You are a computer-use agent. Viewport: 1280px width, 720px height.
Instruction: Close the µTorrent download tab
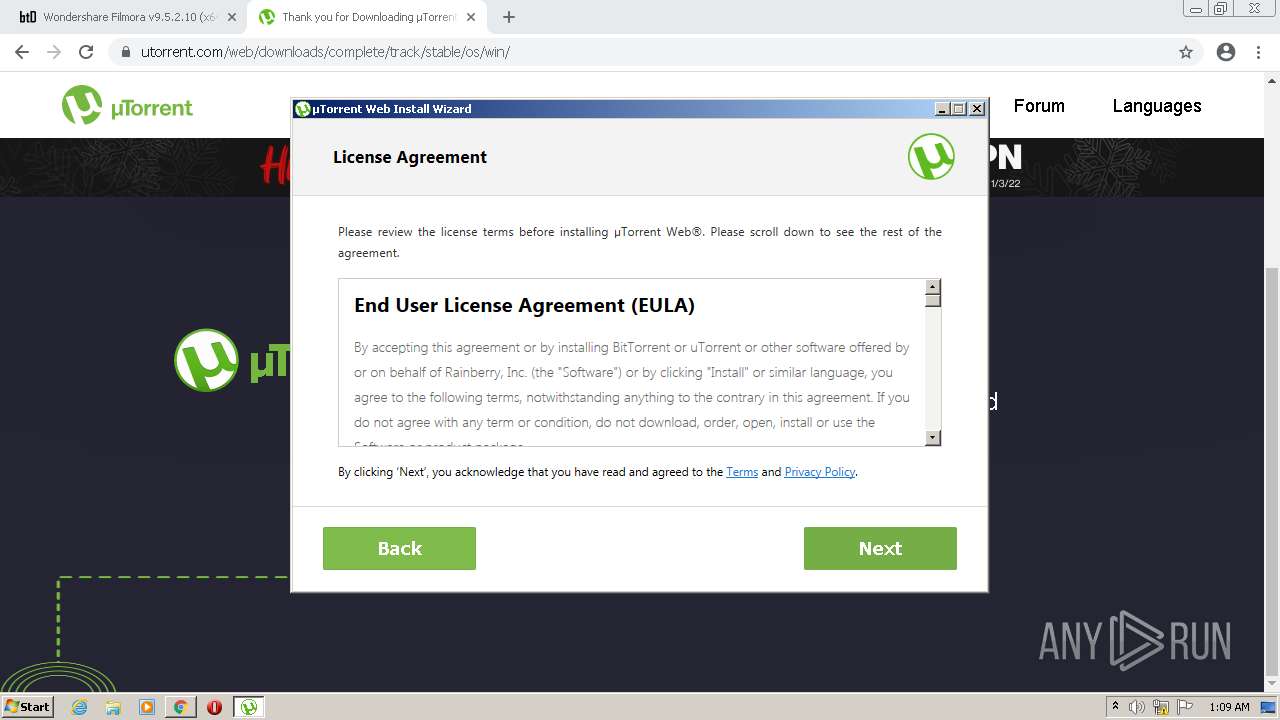coord(471,17)
